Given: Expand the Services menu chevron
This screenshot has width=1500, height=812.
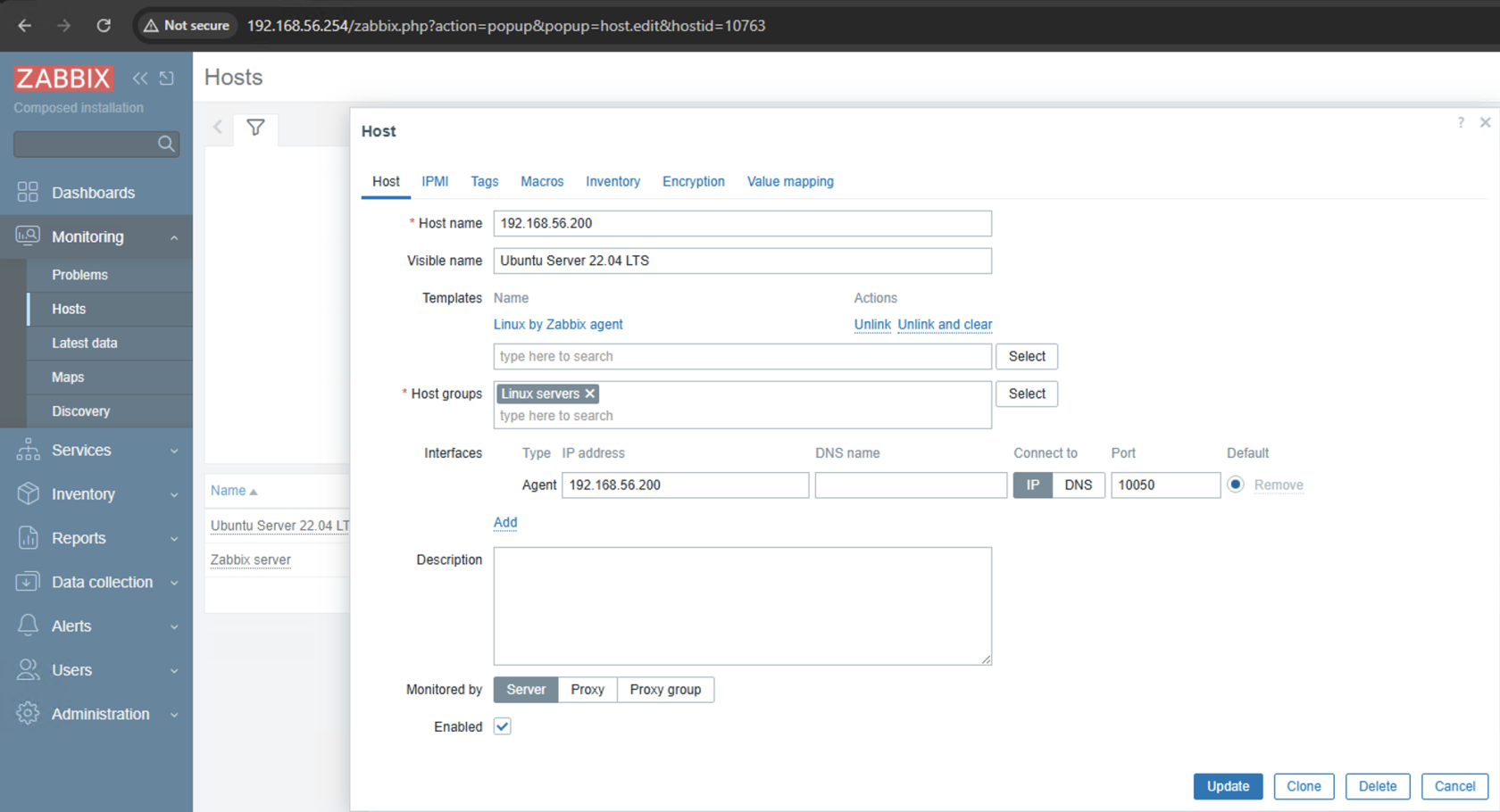Looking at the screenshot, I should pyautogui.click(x=174, y=451).
